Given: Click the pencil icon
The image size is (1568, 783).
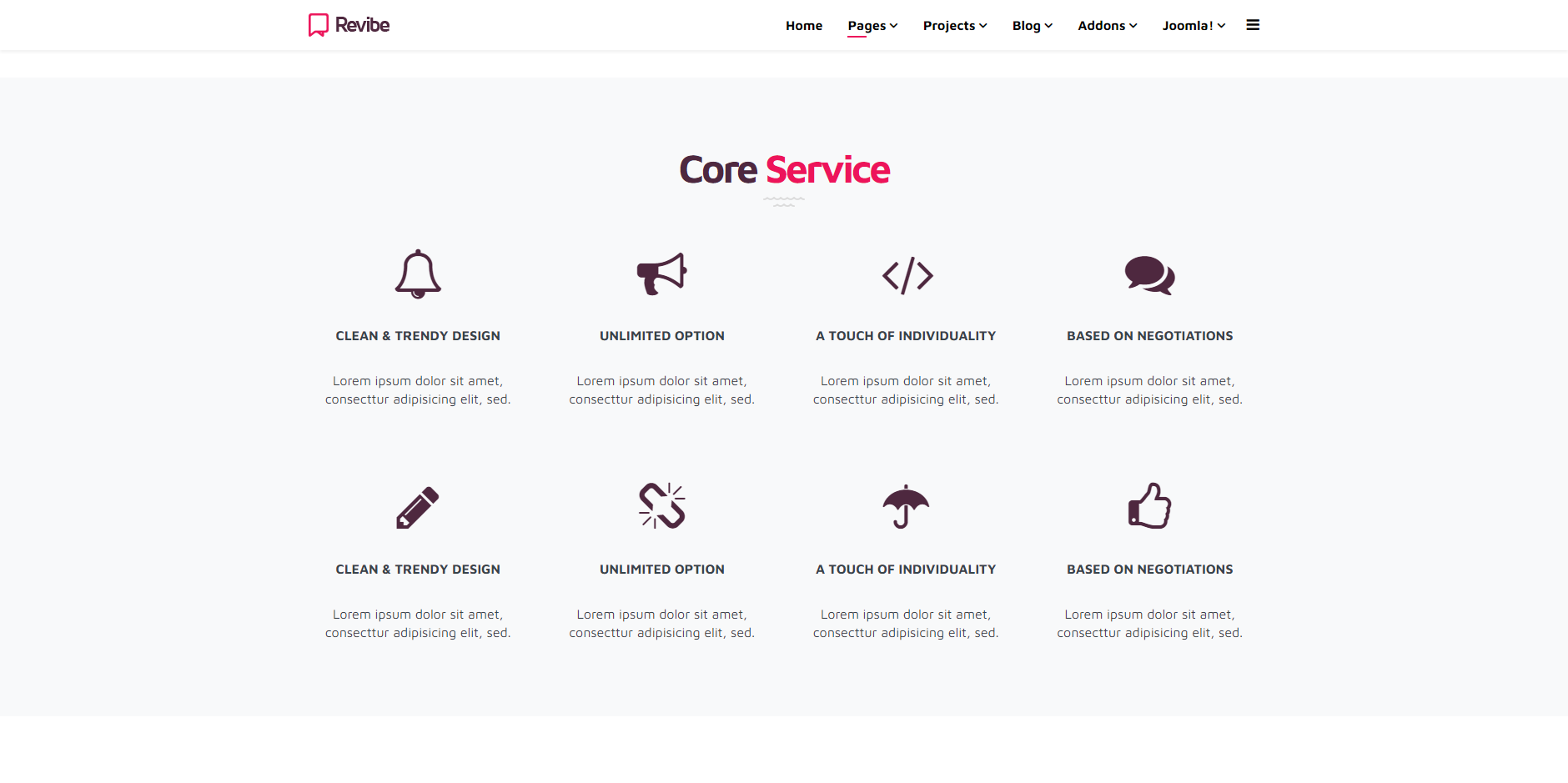Looking at the screenshot, I should (x=418, y=507).
